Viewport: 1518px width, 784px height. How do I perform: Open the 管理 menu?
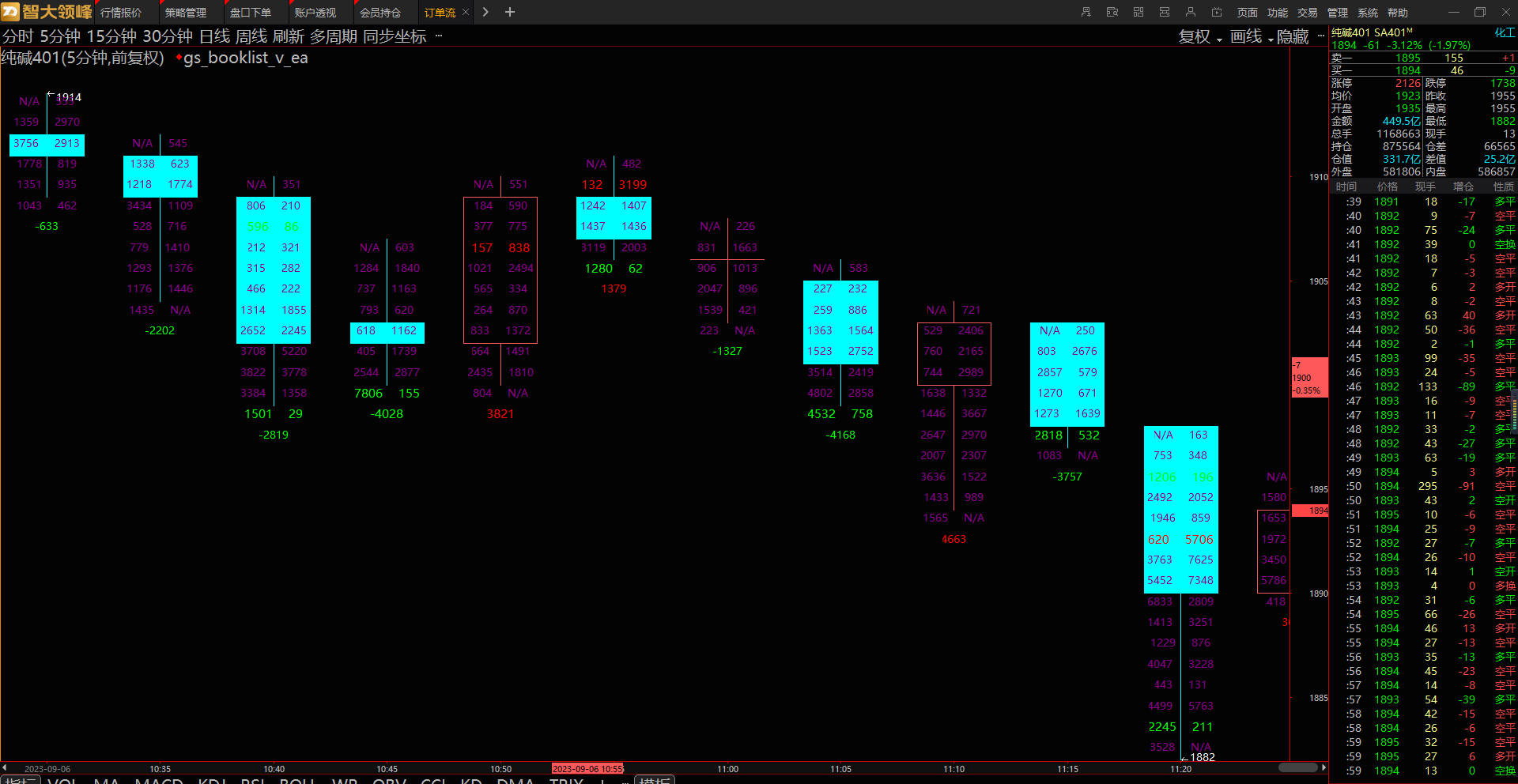tap(1338, 13)
